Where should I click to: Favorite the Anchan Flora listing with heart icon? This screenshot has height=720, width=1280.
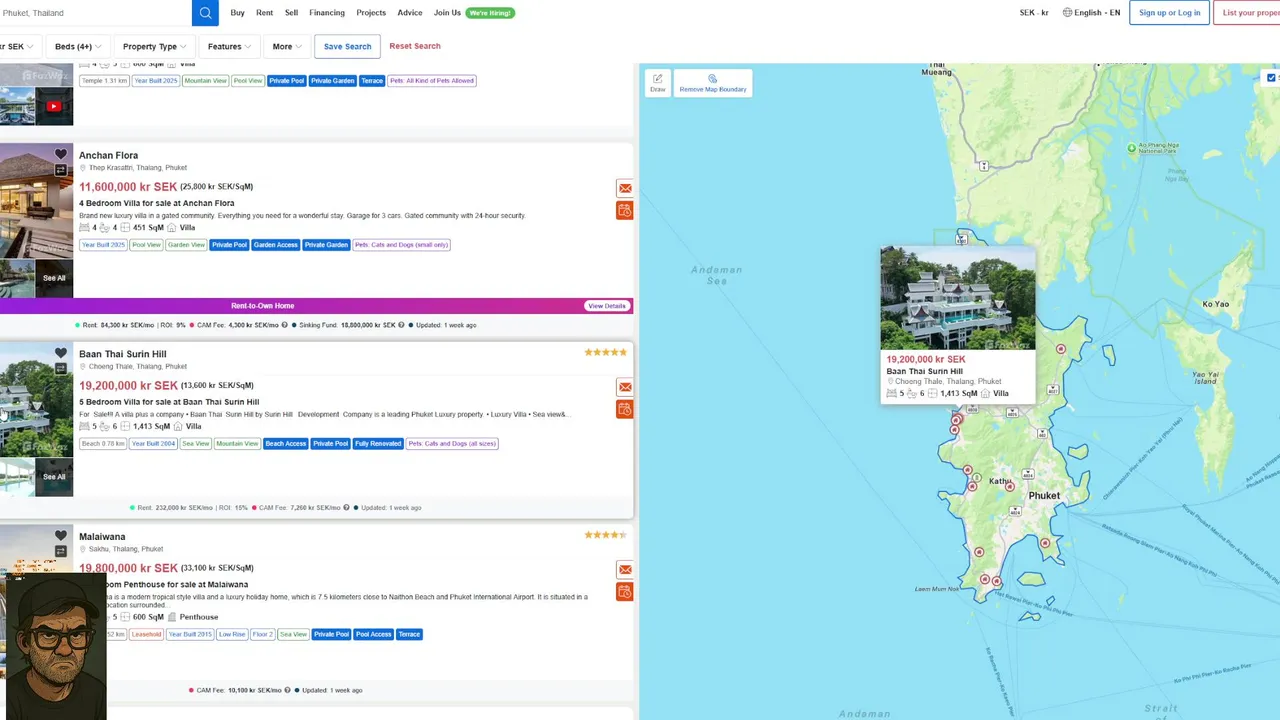[61, 154]
